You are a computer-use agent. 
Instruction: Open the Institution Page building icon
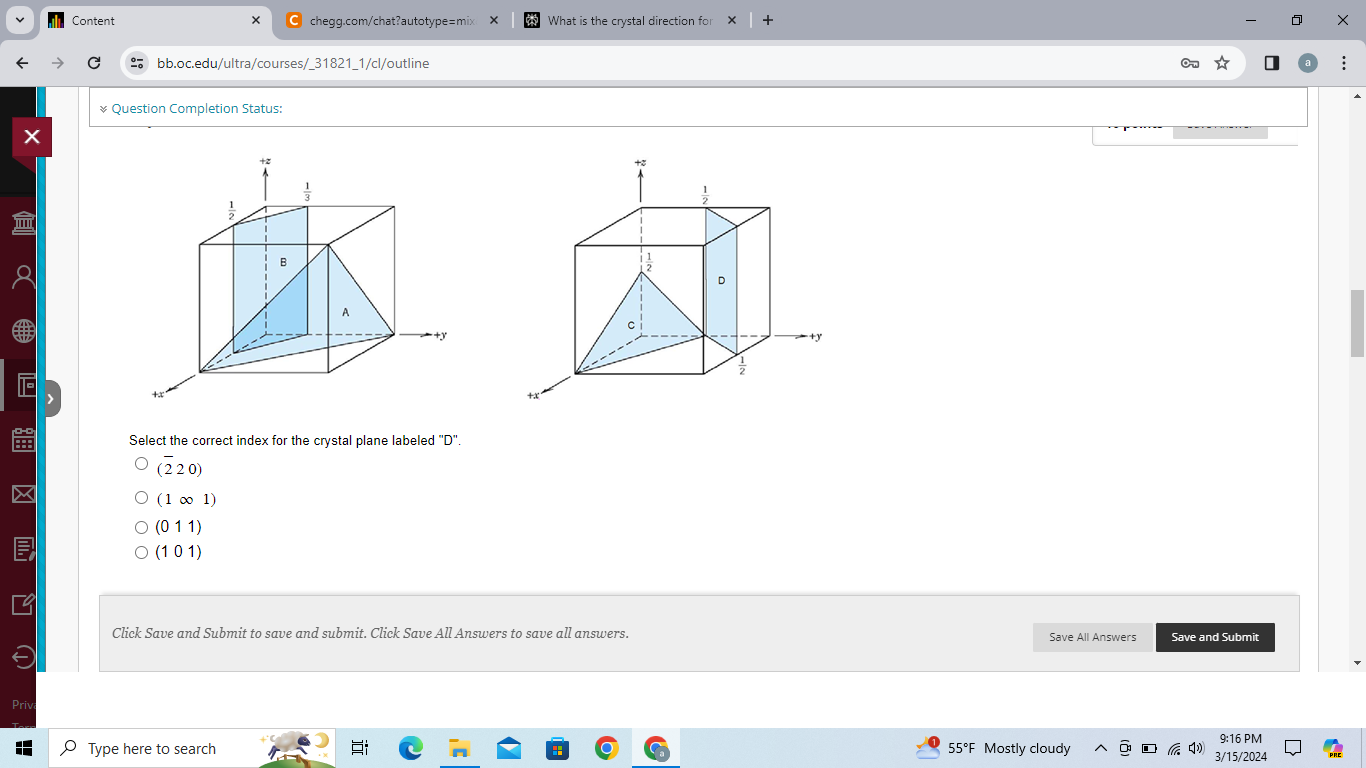(x=23, y=223)
